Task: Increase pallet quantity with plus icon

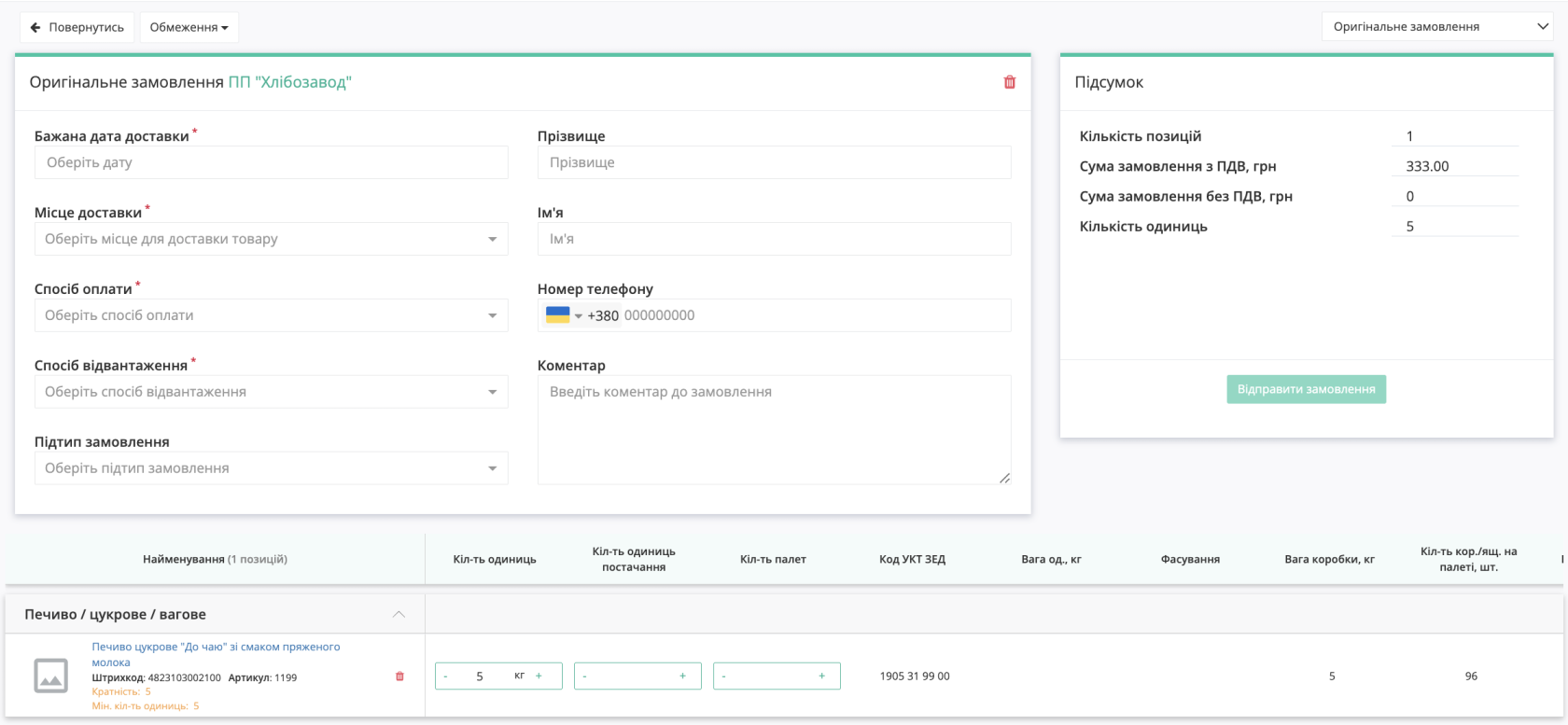Action: 821,676
